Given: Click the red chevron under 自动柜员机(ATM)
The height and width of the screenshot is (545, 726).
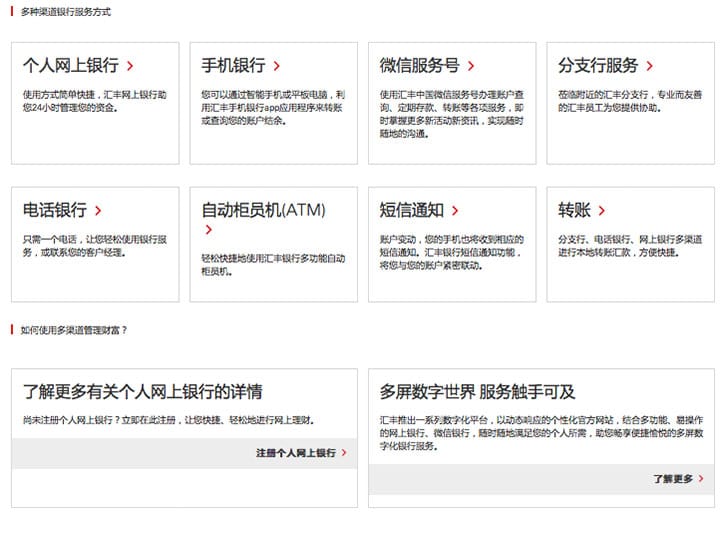Looking at the screenshot, I should pos(208,230).
